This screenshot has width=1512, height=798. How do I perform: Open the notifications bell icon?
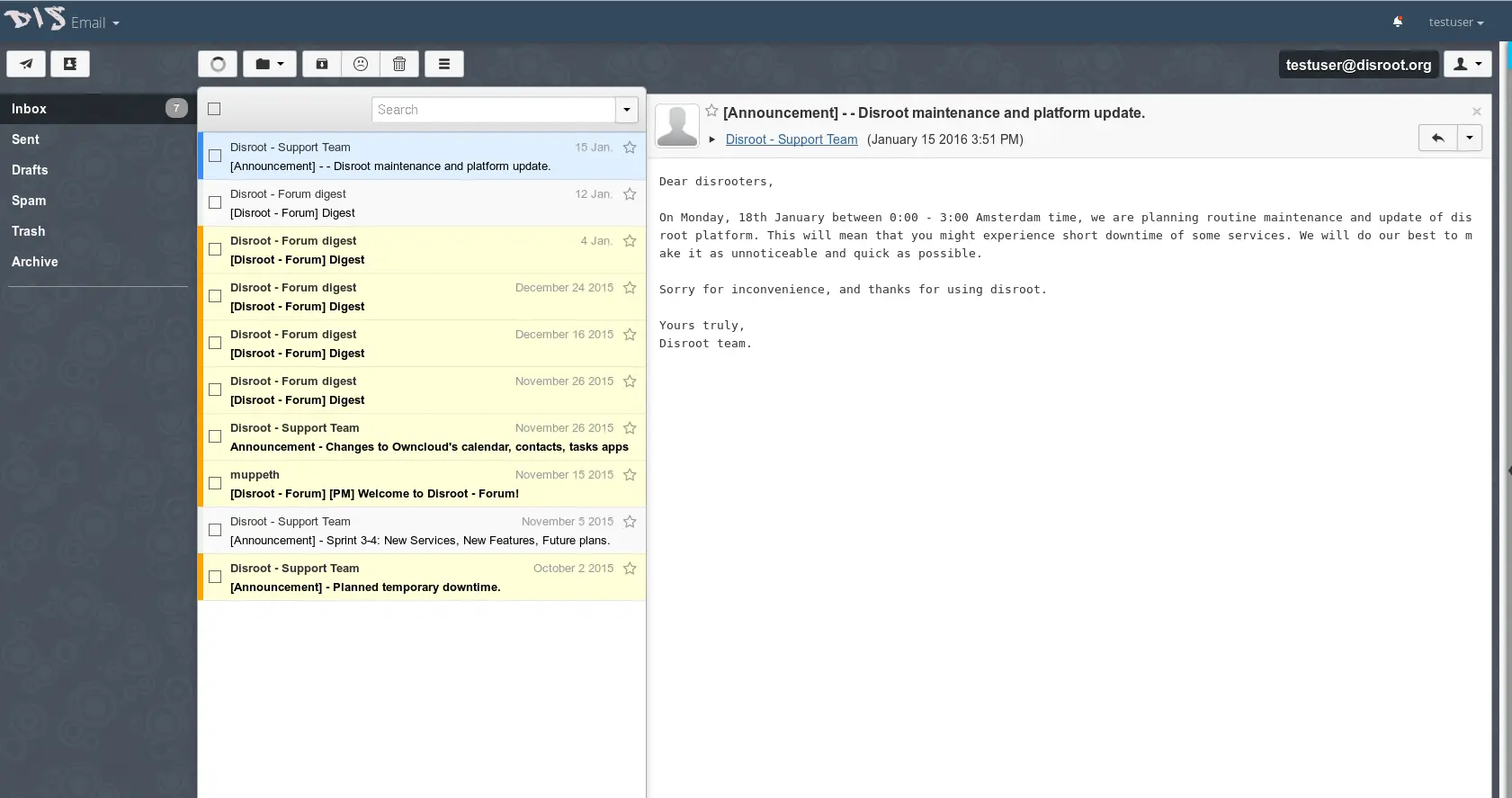coord(1398,22)
